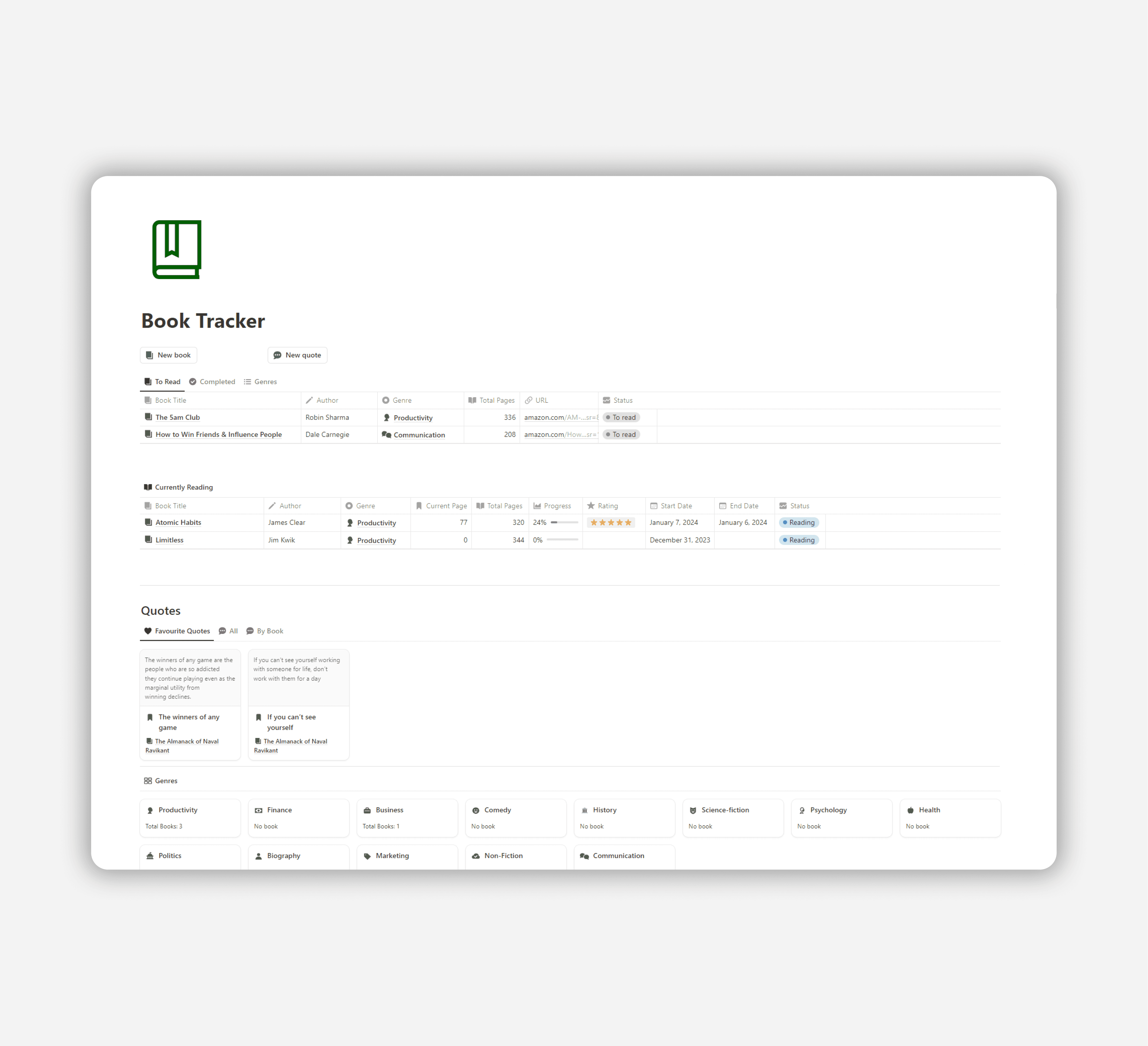Open The 5am Club book page
The width and height of the screenshot is (1148, 1046).
tap(178, 417)
